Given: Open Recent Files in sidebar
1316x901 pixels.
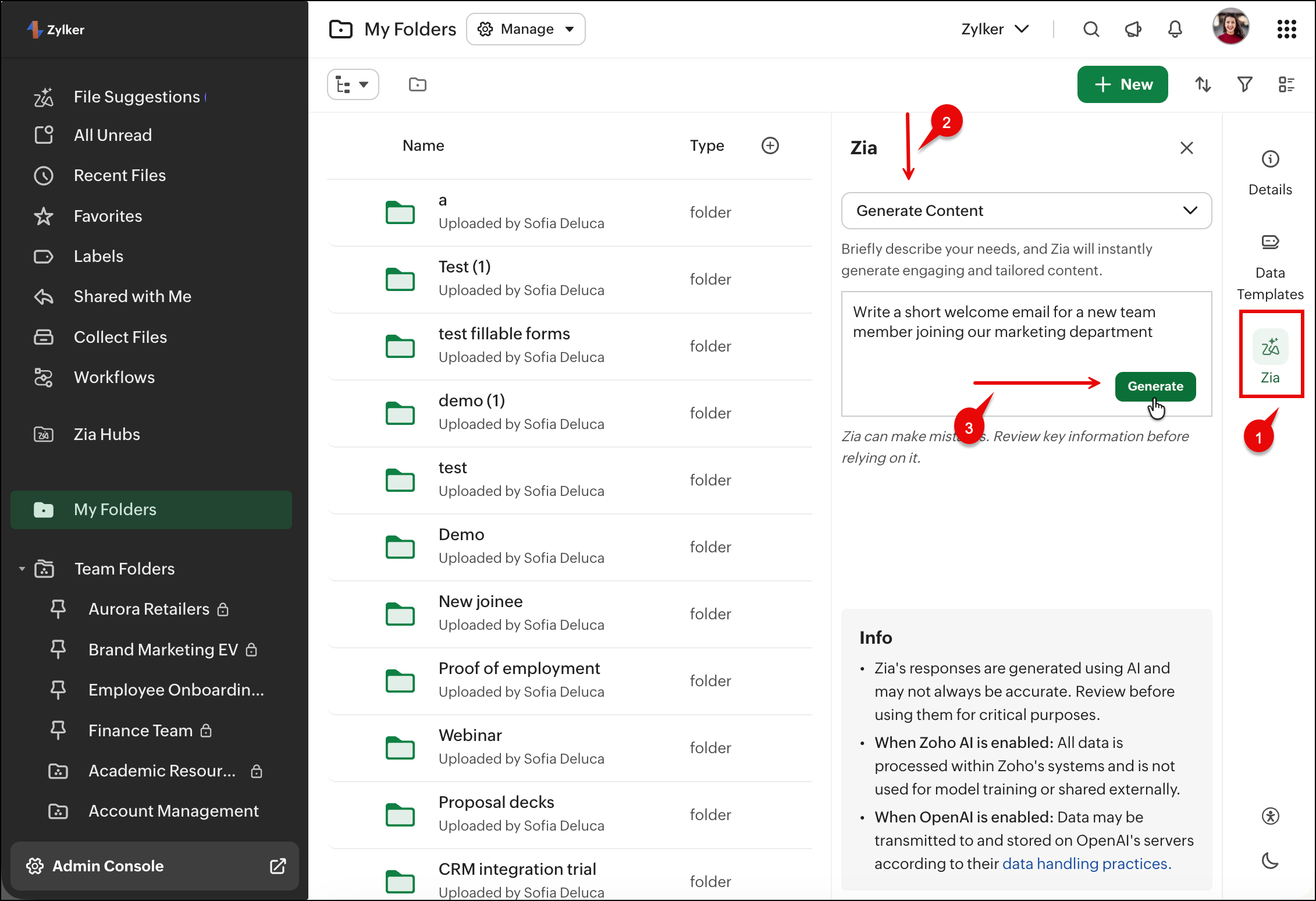Looking at the screenshot, I should click(x=119, y=175).
